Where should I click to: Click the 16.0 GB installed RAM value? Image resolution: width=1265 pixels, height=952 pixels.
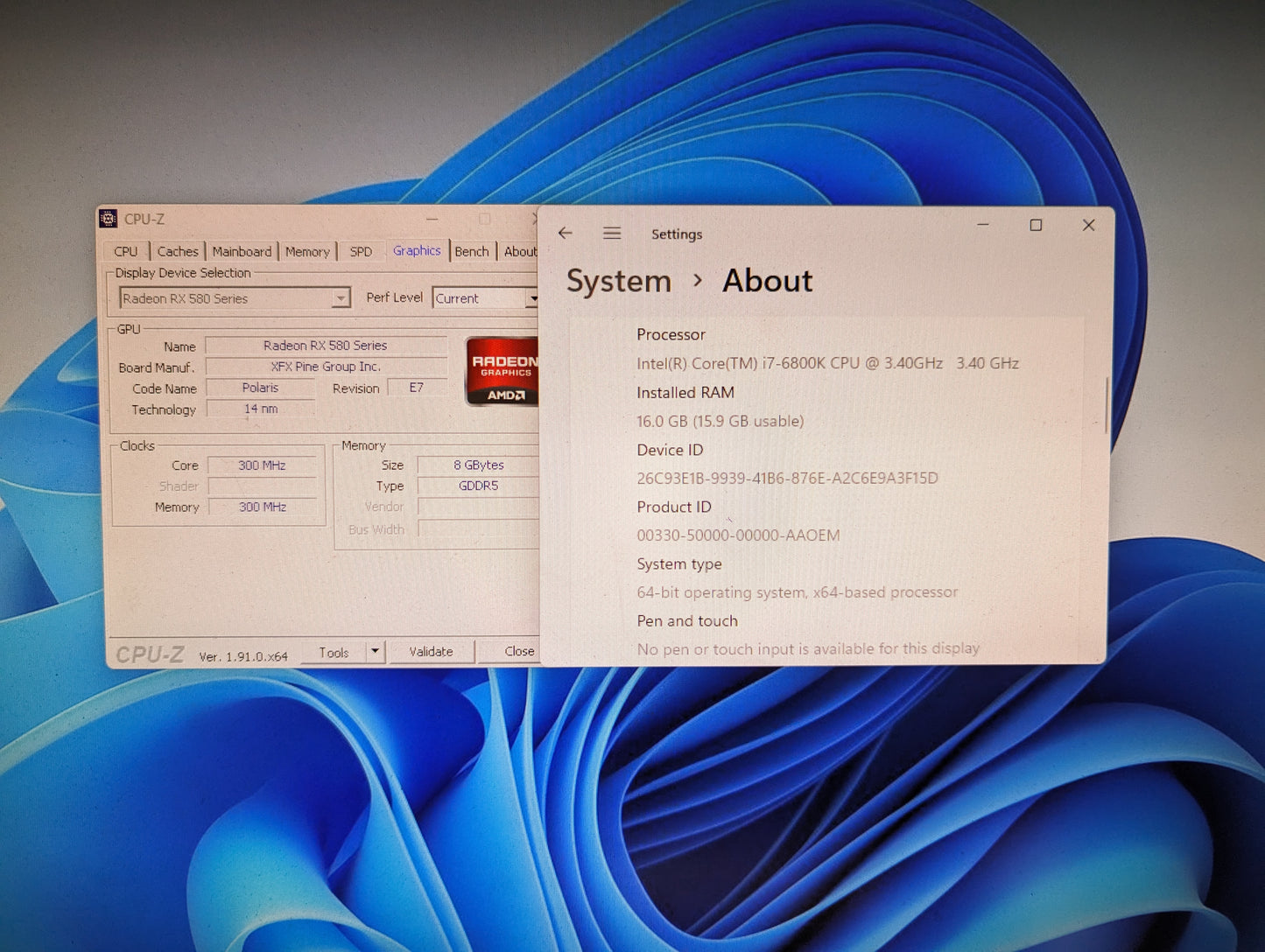(720, 421)
